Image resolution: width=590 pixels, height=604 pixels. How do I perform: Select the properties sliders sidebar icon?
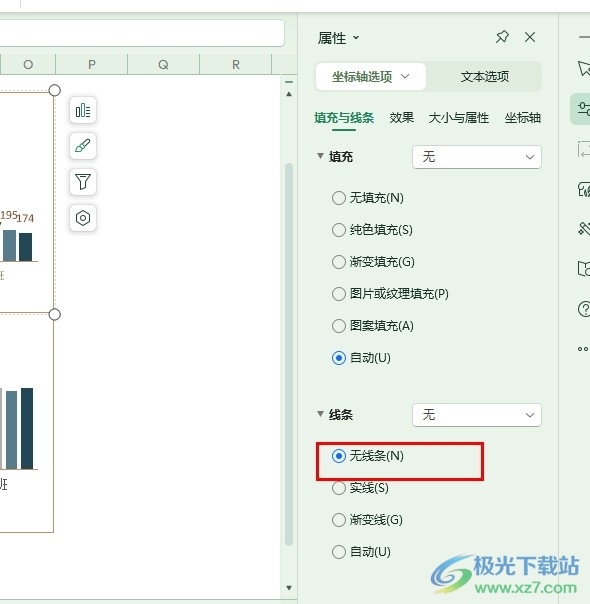click(x=583, y=108)
